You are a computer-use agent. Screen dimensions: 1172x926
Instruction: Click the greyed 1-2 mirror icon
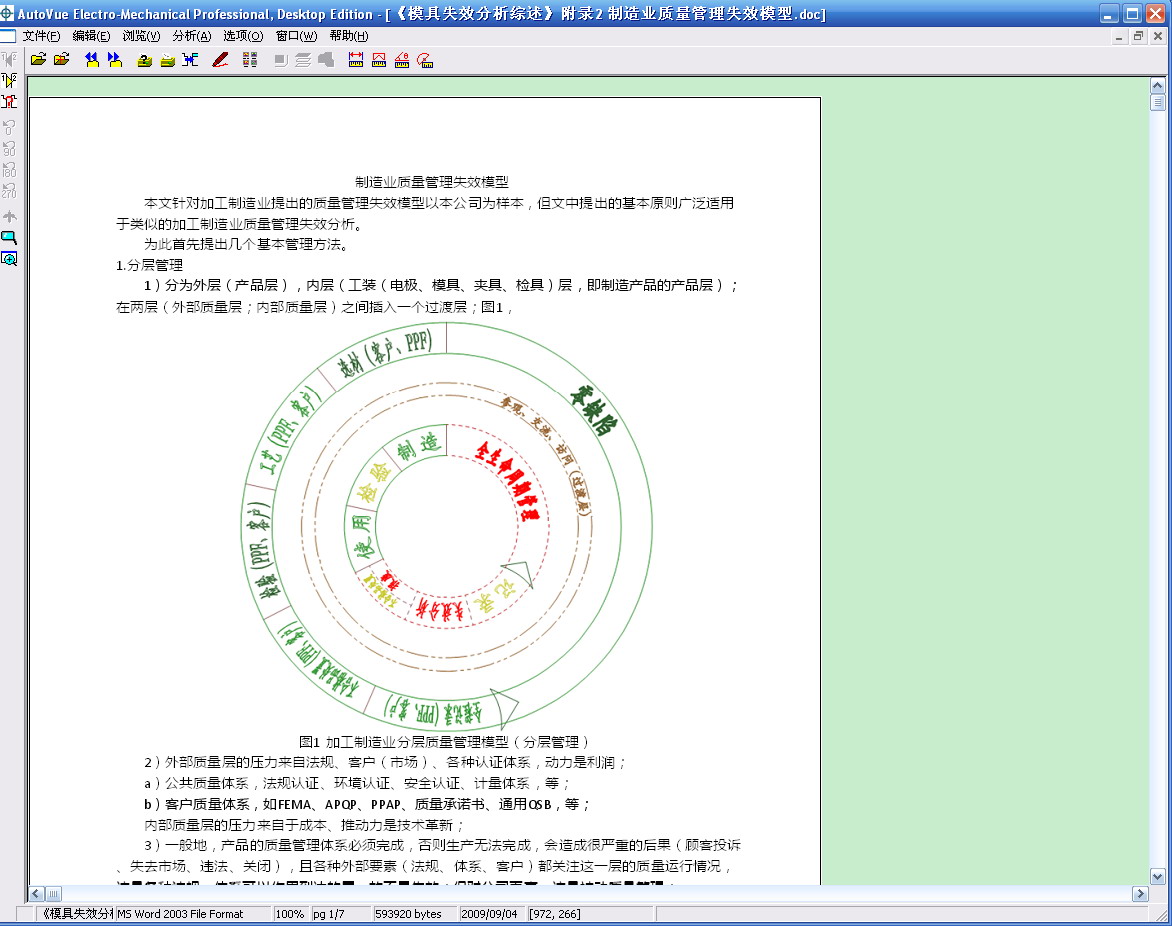(9, 59)
